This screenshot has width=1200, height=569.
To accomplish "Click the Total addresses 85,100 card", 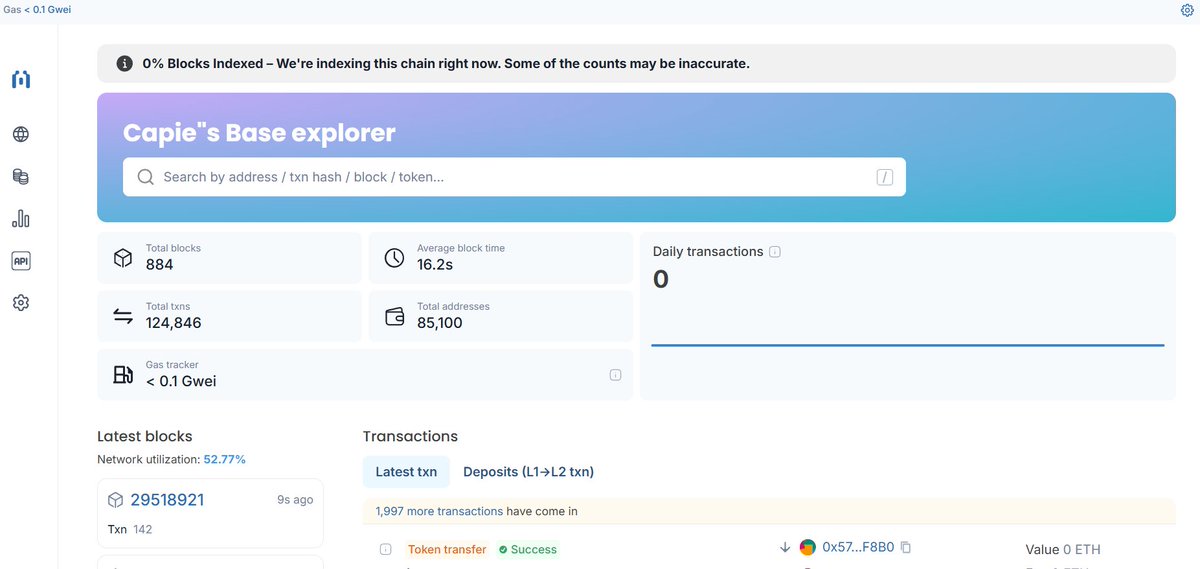I will (501, 316).
